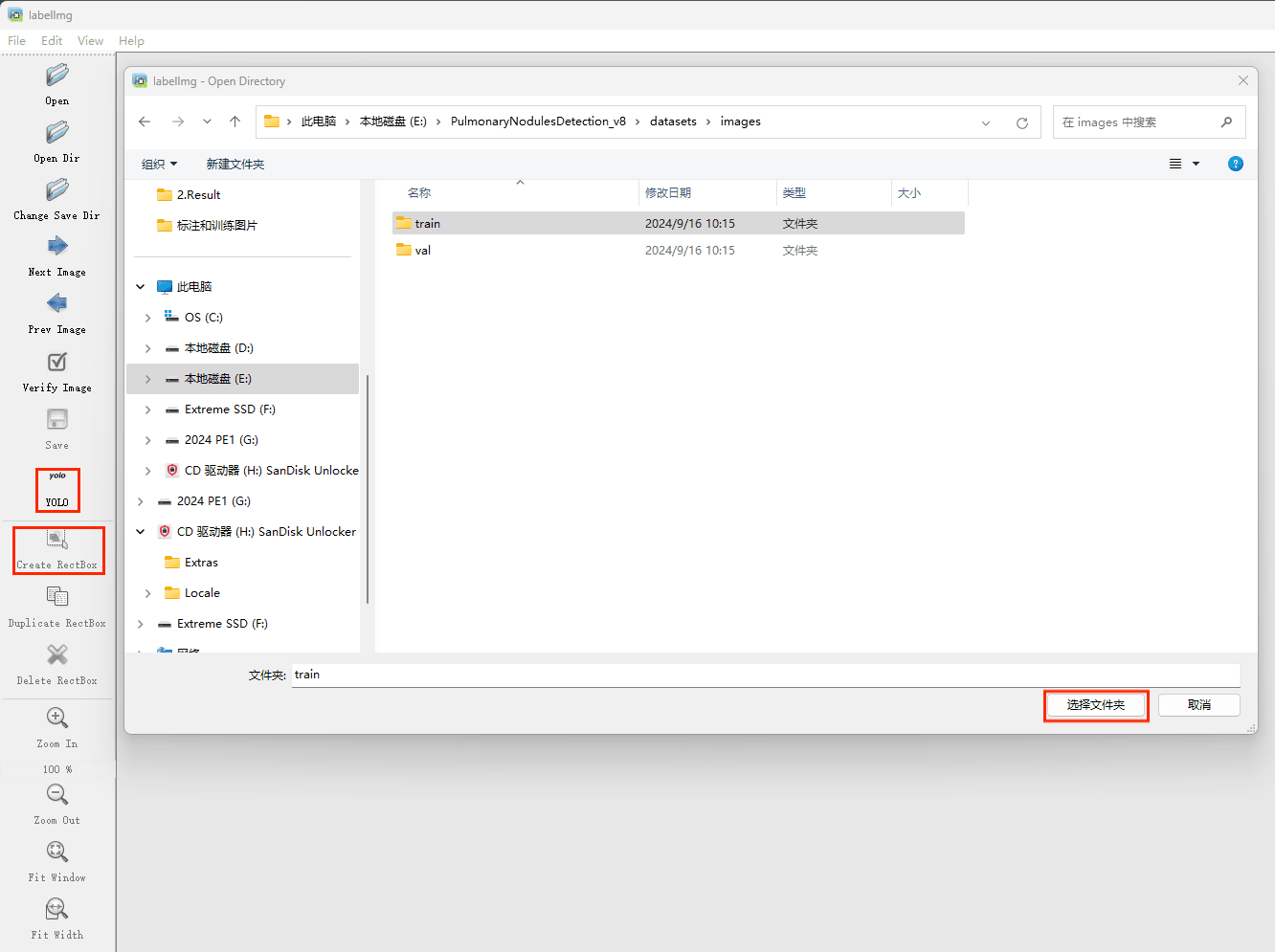Select the Create RectBox tool
Viewport: 1275px width, 952px height.
(x=58, y=550)
